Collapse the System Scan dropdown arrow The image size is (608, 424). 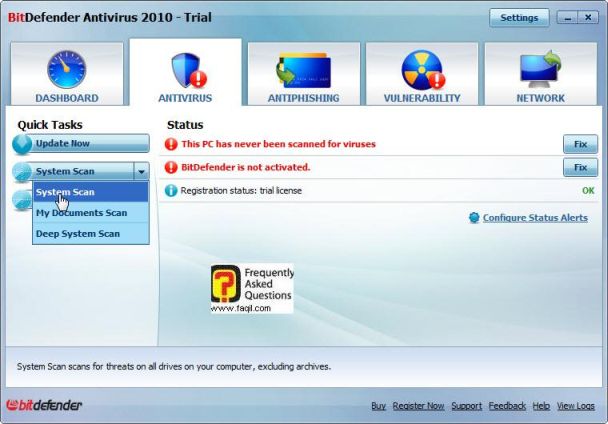[x=142, y=171]
